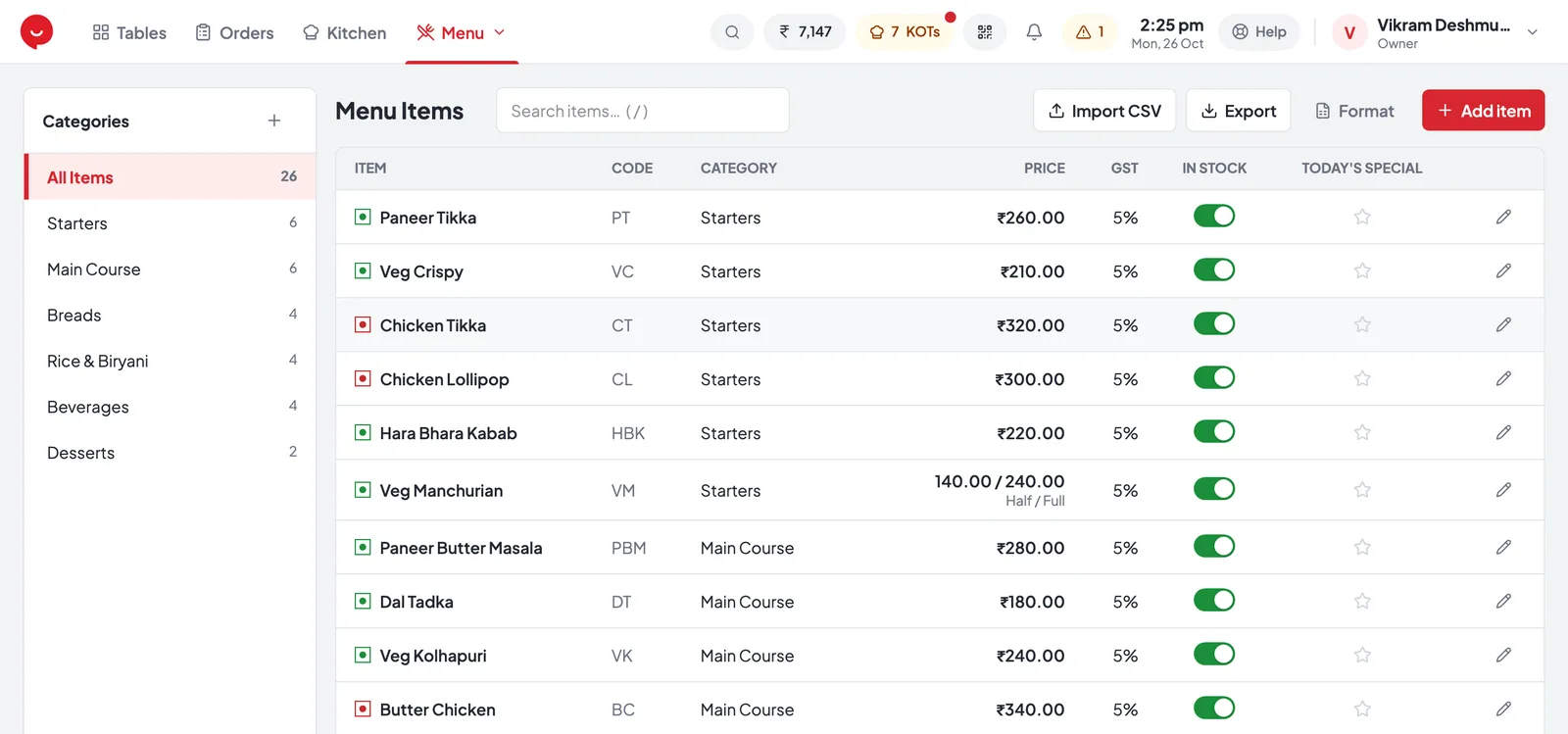The height and width of the screenshot is (734, 1568).
Task: Star Butter Chicken as today's special
Action: coord(1362,709)
